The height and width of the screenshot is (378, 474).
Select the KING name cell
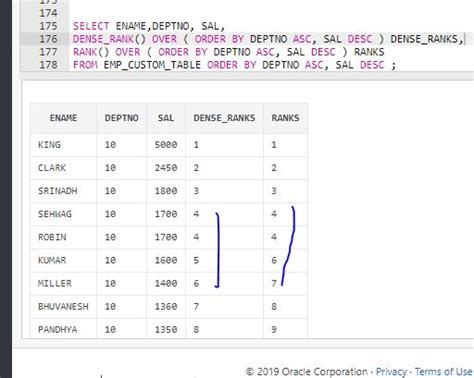pos(49,145)
